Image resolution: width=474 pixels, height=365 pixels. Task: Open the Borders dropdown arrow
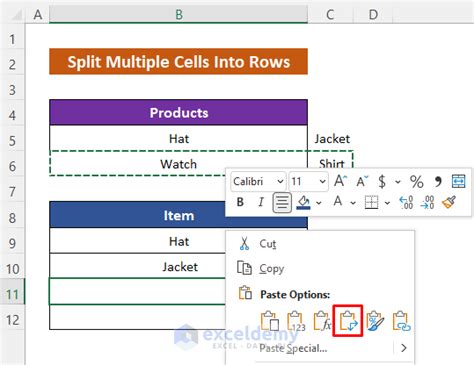pos(387,203)
